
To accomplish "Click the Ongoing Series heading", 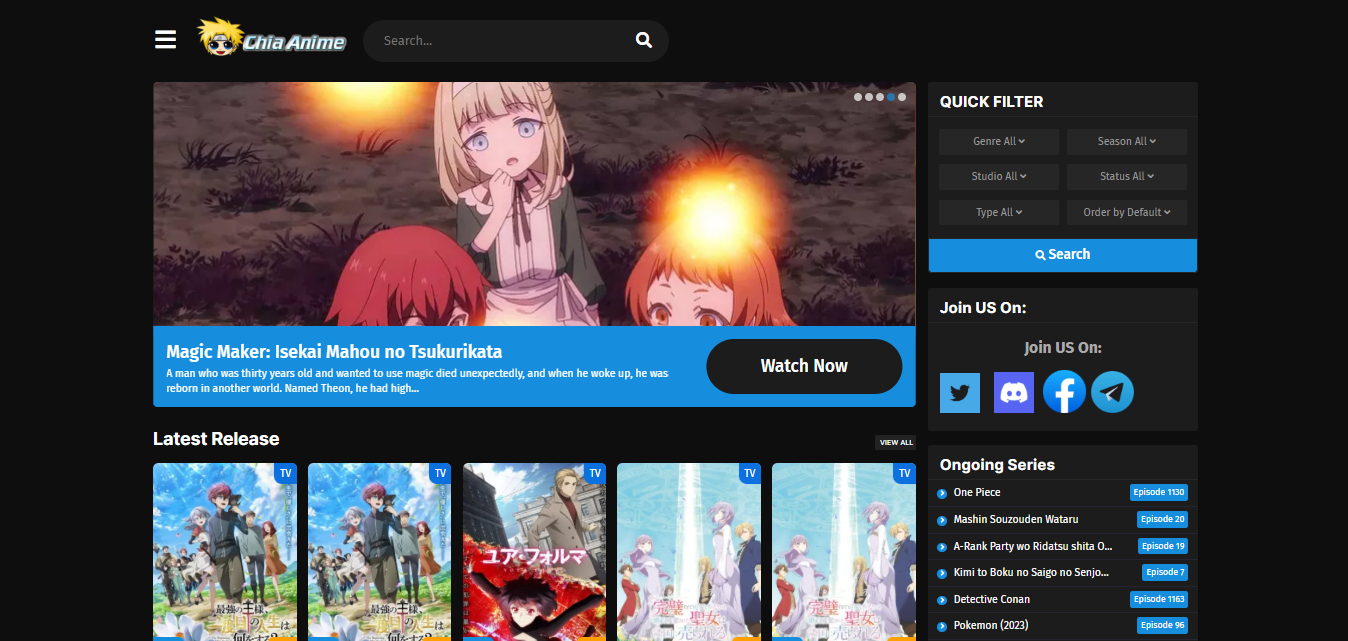I will 997,465.
